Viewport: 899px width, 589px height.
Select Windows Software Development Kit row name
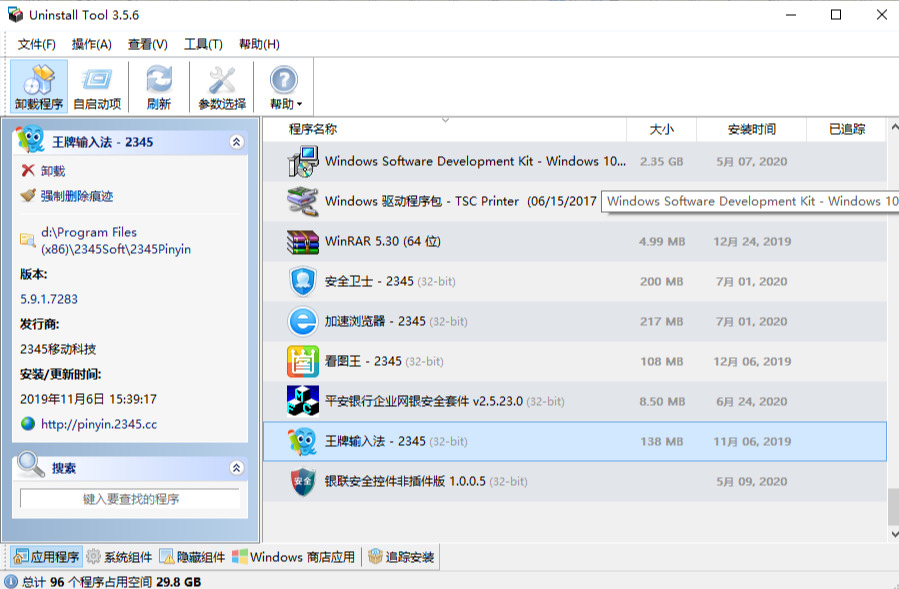pyautogui.click(x=475, y=161)
